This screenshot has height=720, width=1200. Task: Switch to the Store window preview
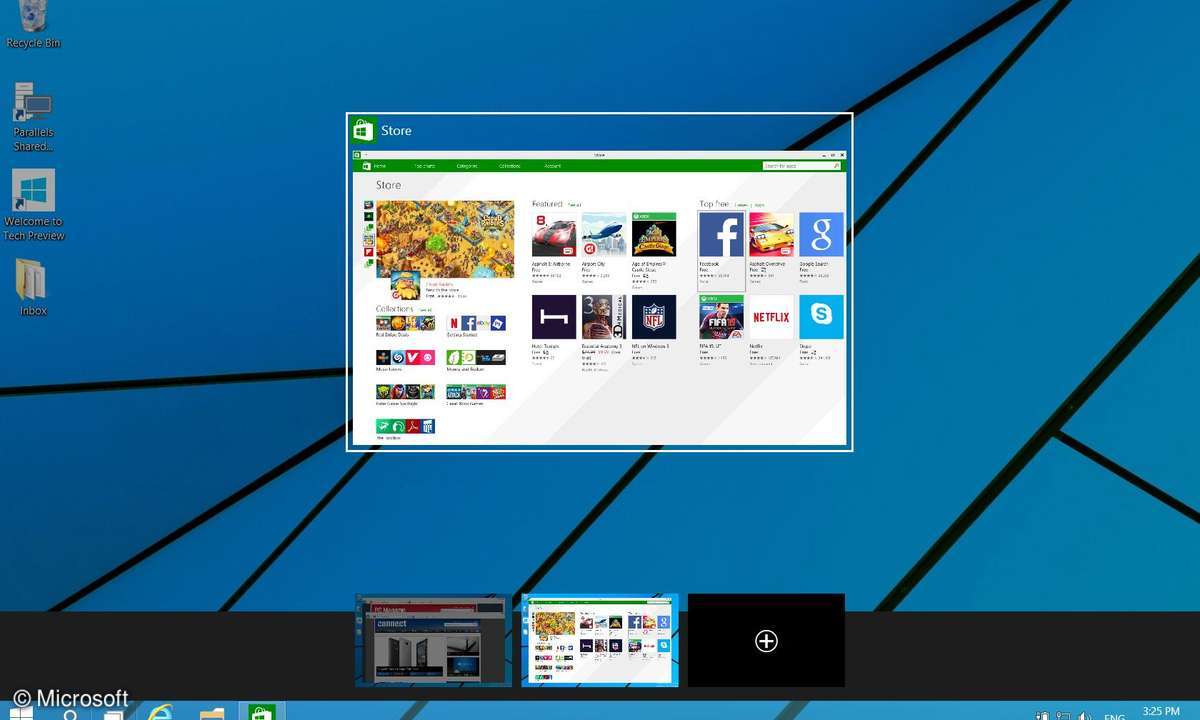coord(599,282)
